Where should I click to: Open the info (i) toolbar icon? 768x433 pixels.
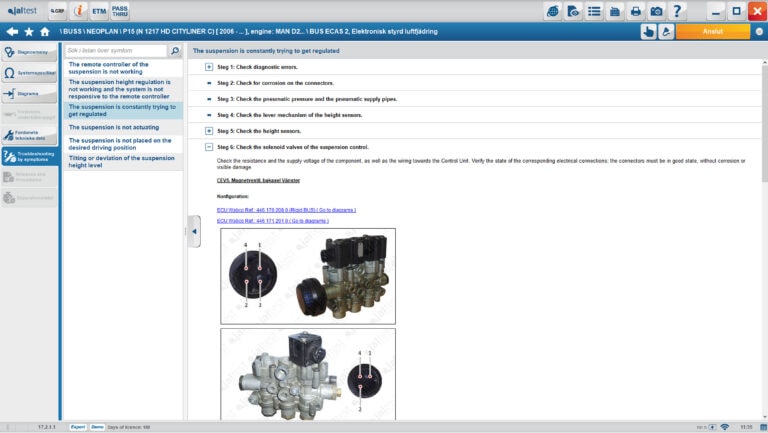(78, 11)
